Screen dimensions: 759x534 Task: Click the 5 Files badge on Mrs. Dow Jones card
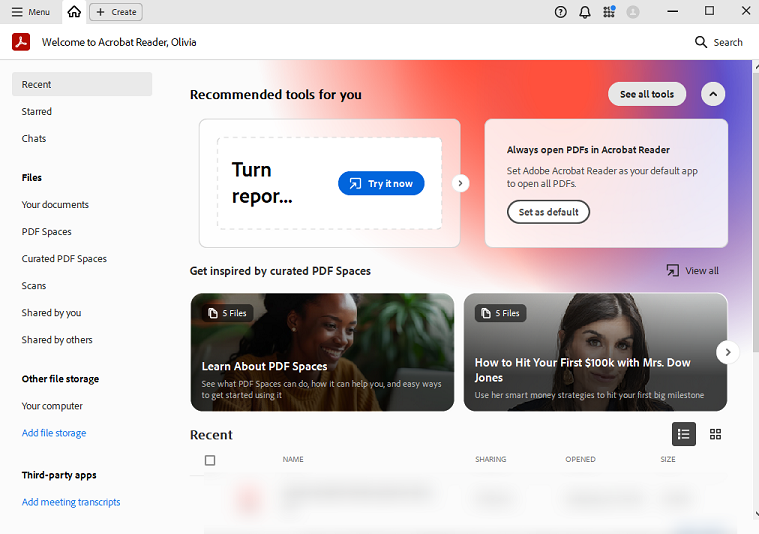(501, 313)
